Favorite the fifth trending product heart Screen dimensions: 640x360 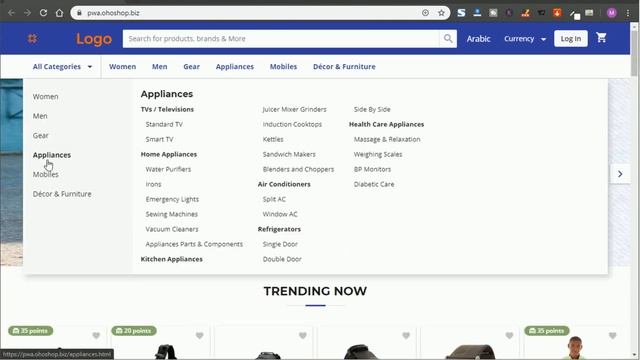(509, 336)
